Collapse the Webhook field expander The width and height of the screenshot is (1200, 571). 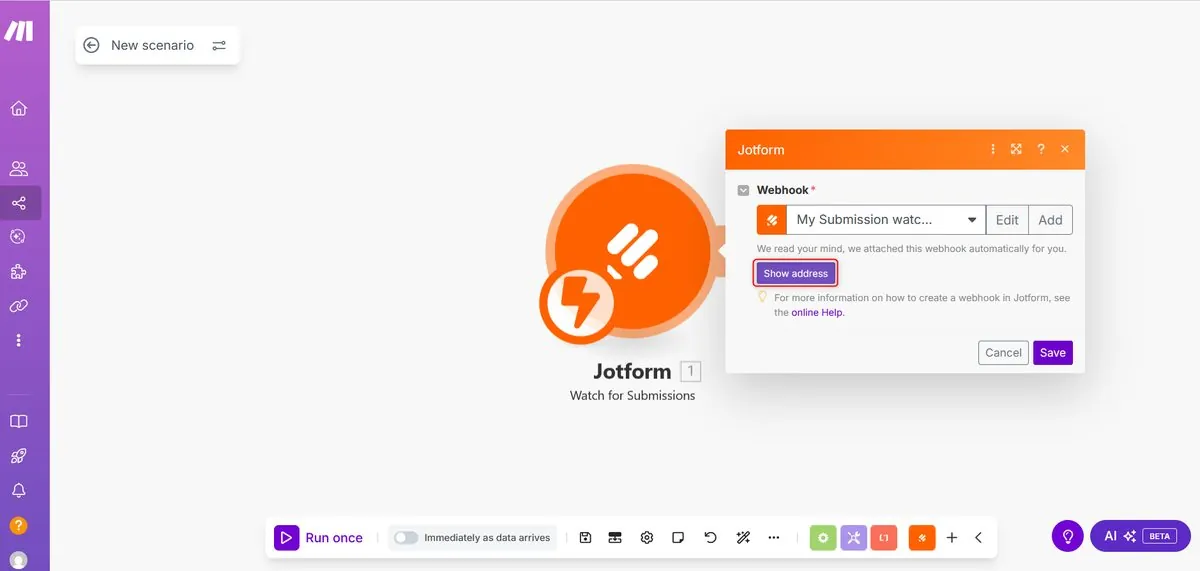743,190
